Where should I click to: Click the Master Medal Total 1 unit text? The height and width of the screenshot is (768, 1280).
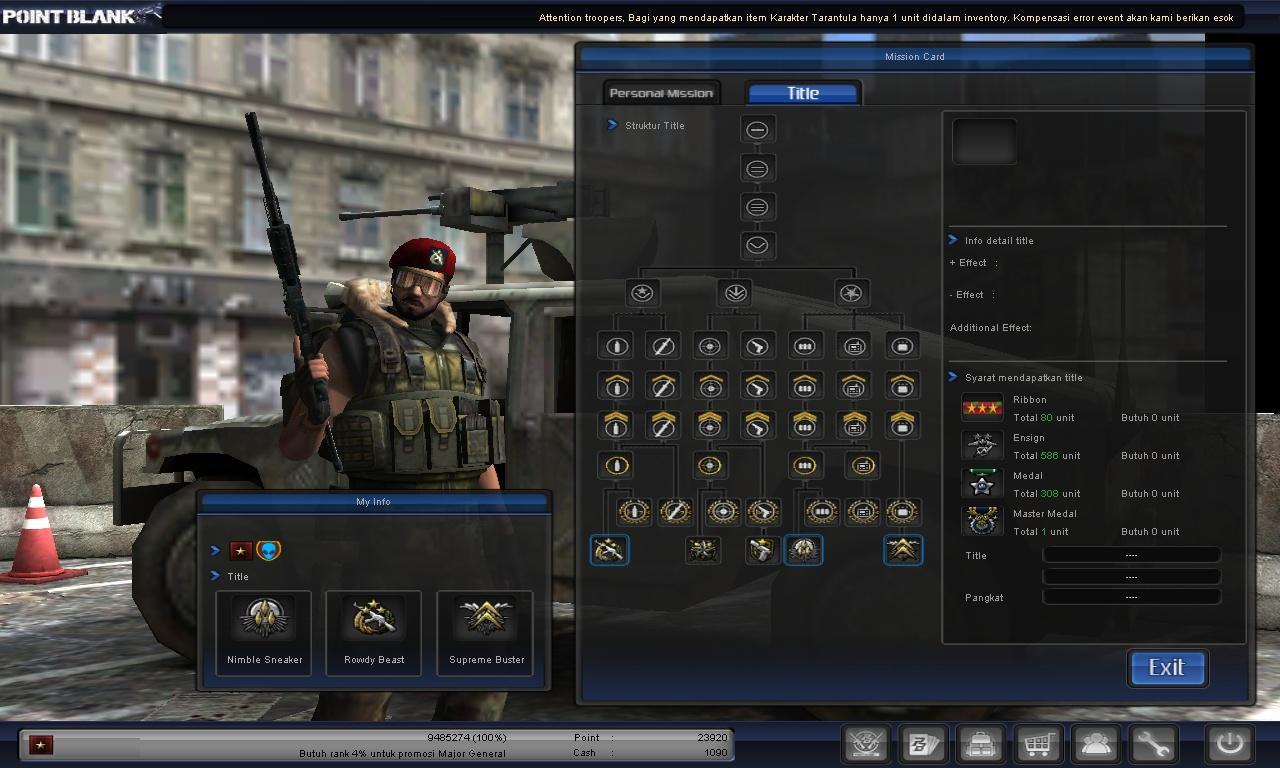(1041, 532)
